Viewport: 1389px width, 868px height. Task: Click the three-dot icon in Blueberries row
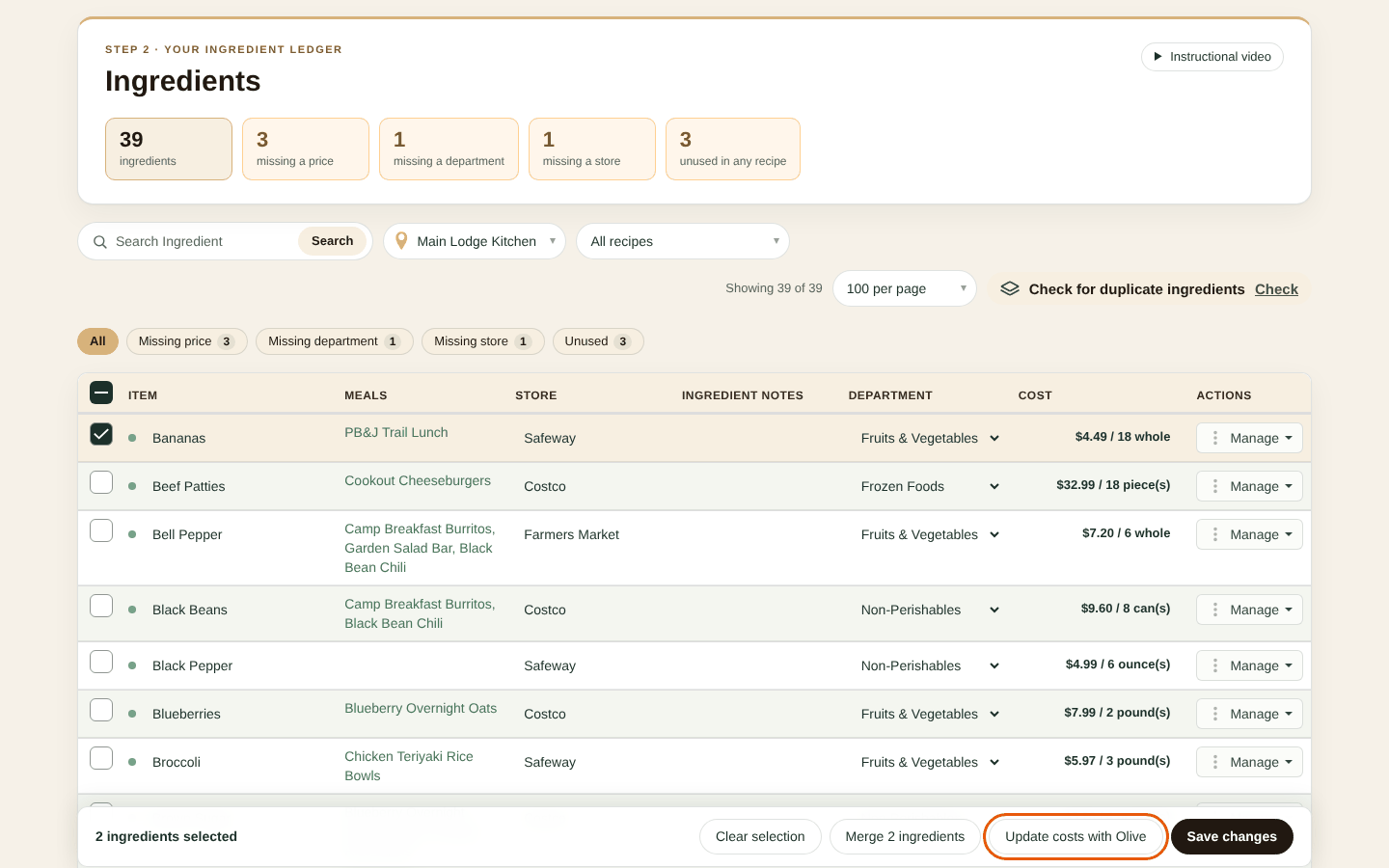pos(1215,714)
